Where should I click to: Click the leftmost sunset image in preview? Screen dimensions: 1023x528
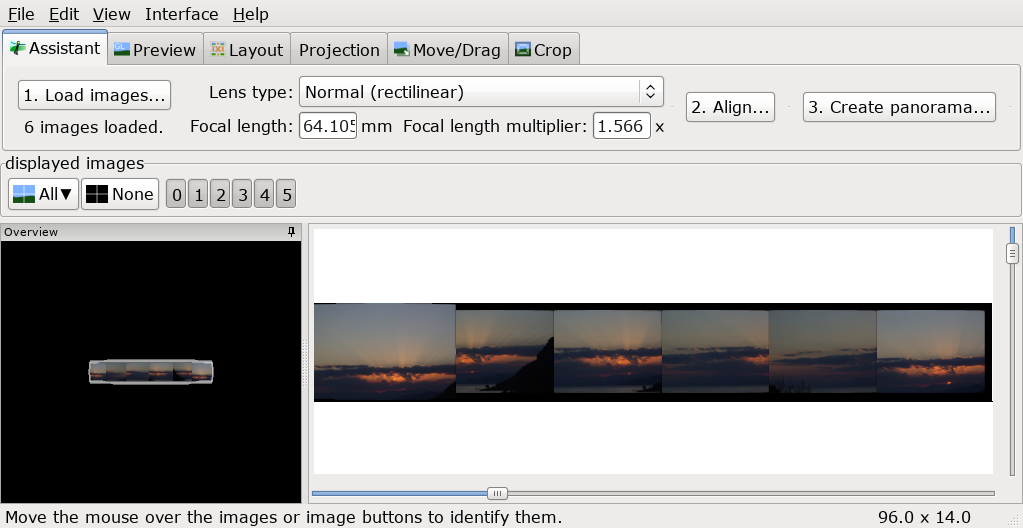point(385,352)
